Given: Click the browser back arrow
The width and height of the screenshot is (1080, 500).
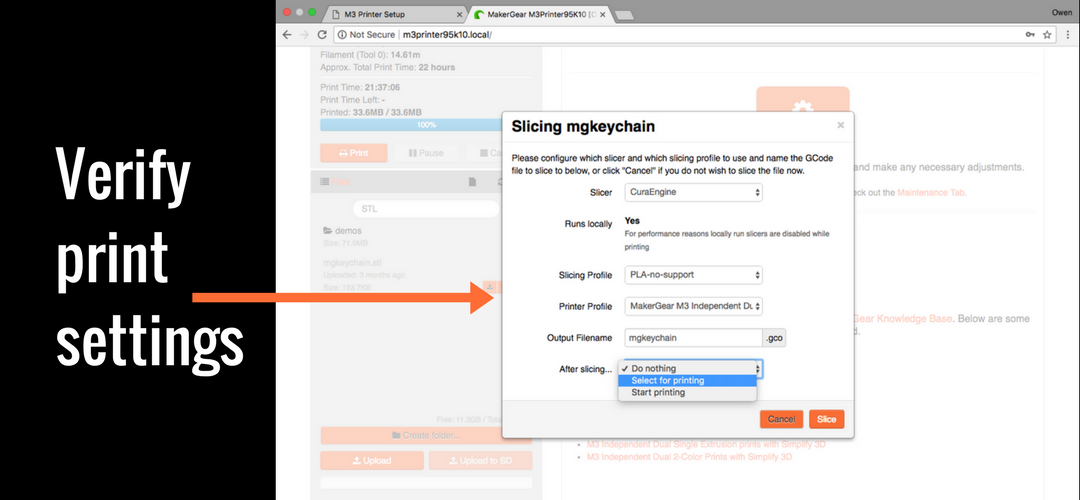Looking at the screenshot, I should tap(289, 34).
